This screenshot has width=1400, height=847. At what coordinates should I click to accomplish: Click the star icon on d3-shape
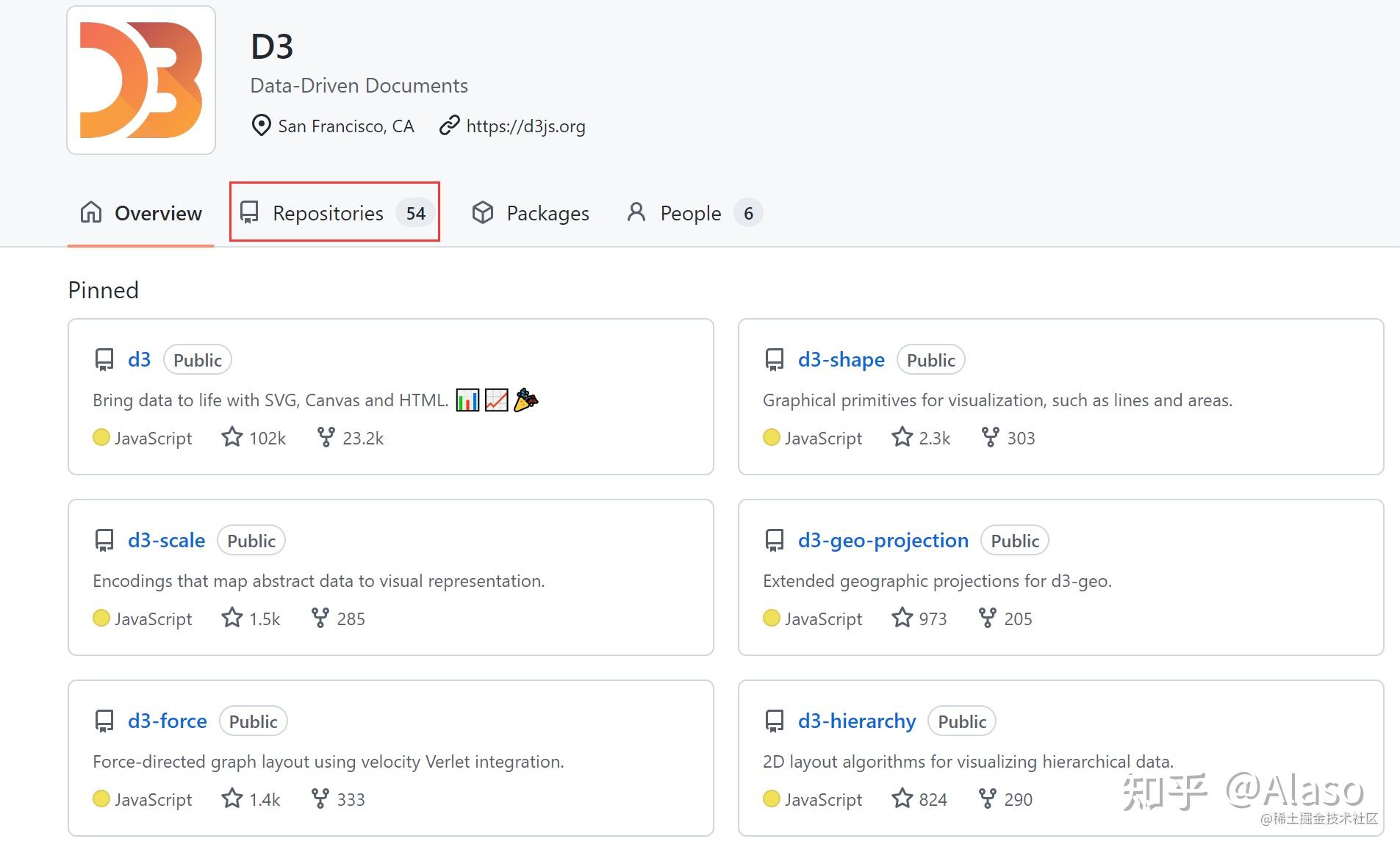click(x=902, y=437)
